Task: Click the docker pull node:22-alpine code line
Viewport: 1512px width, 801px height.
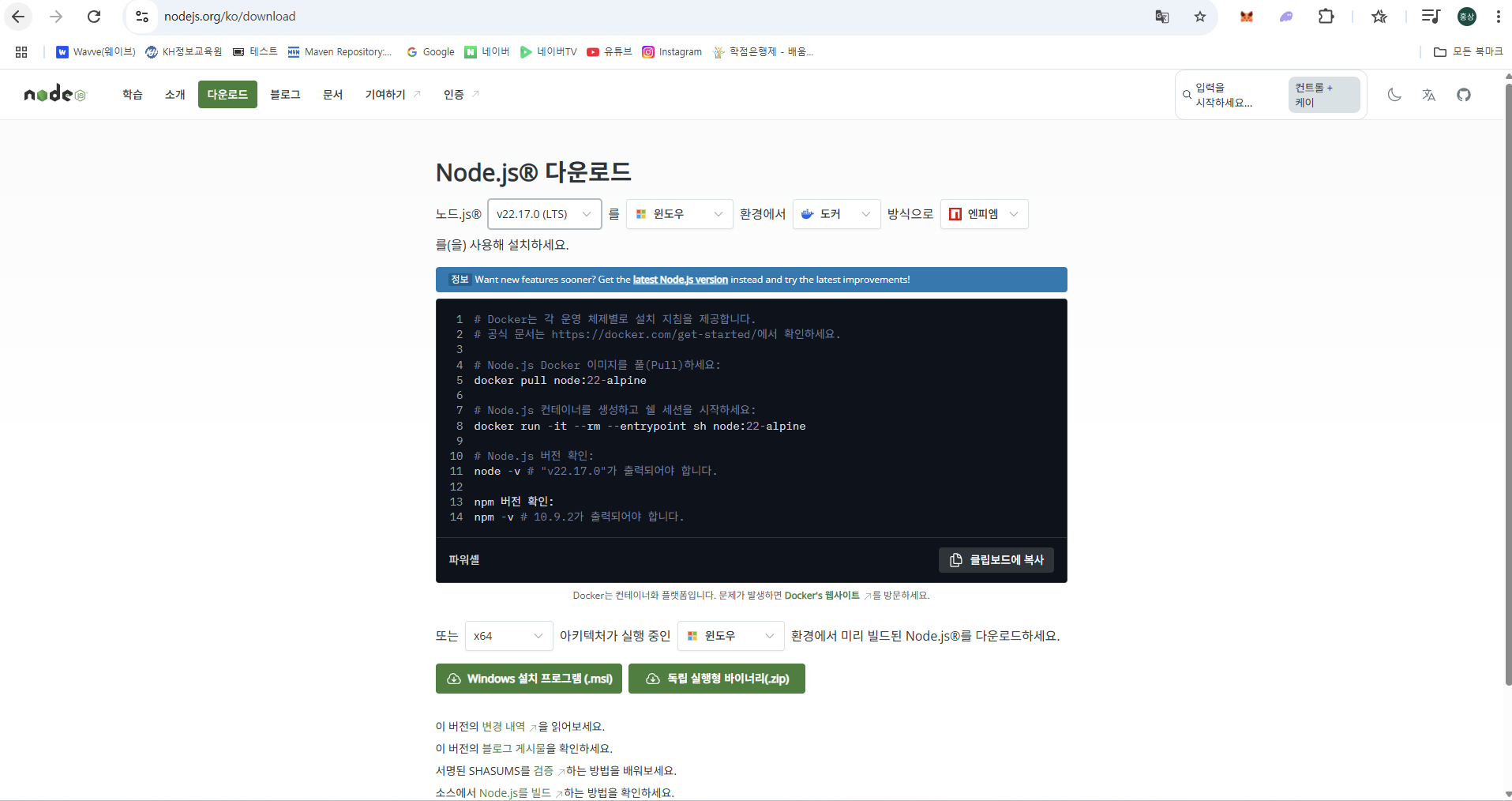Action: click(560, 381)
